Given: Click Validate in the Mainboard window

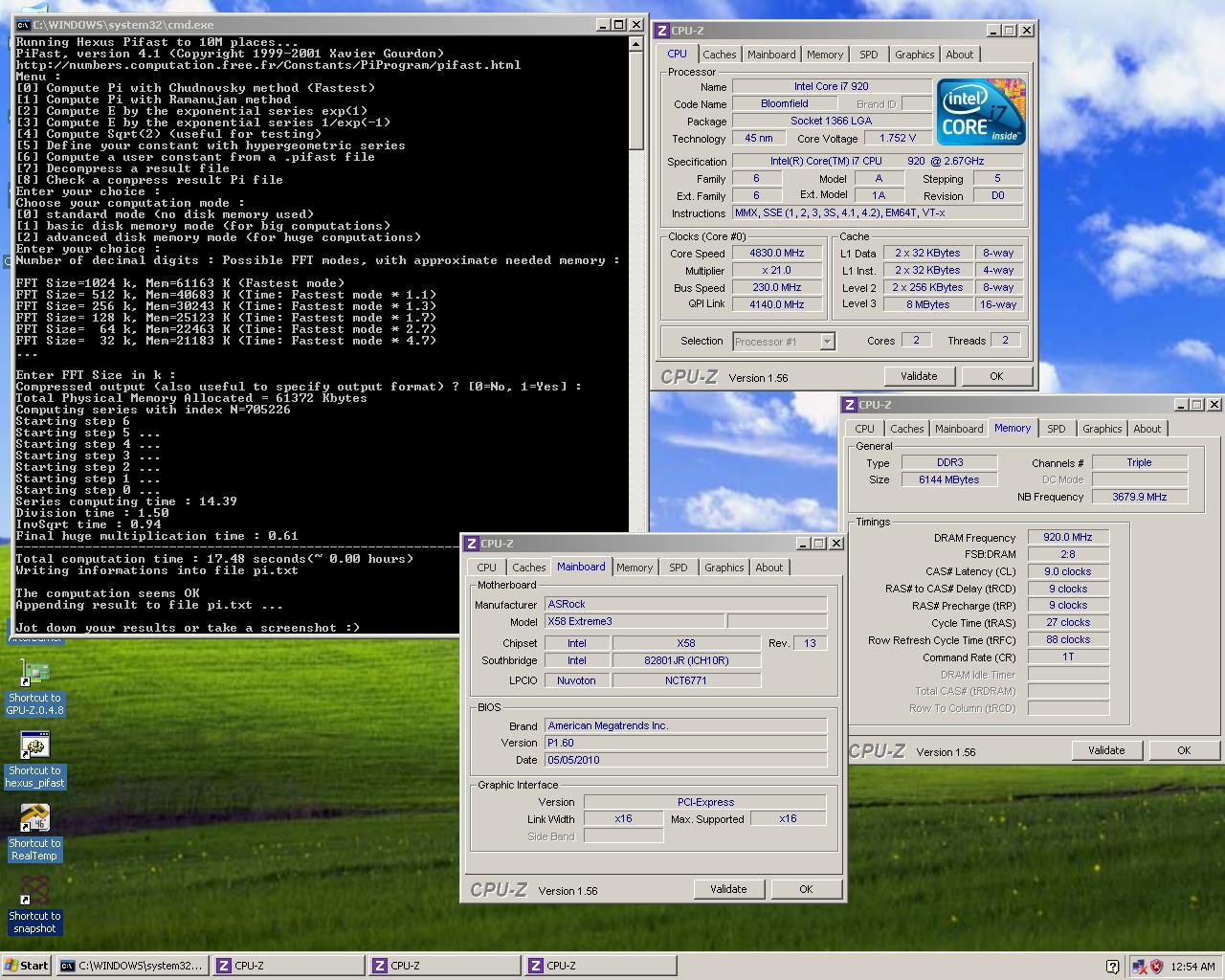Looking at the screenshot, I should click(728, 889).
